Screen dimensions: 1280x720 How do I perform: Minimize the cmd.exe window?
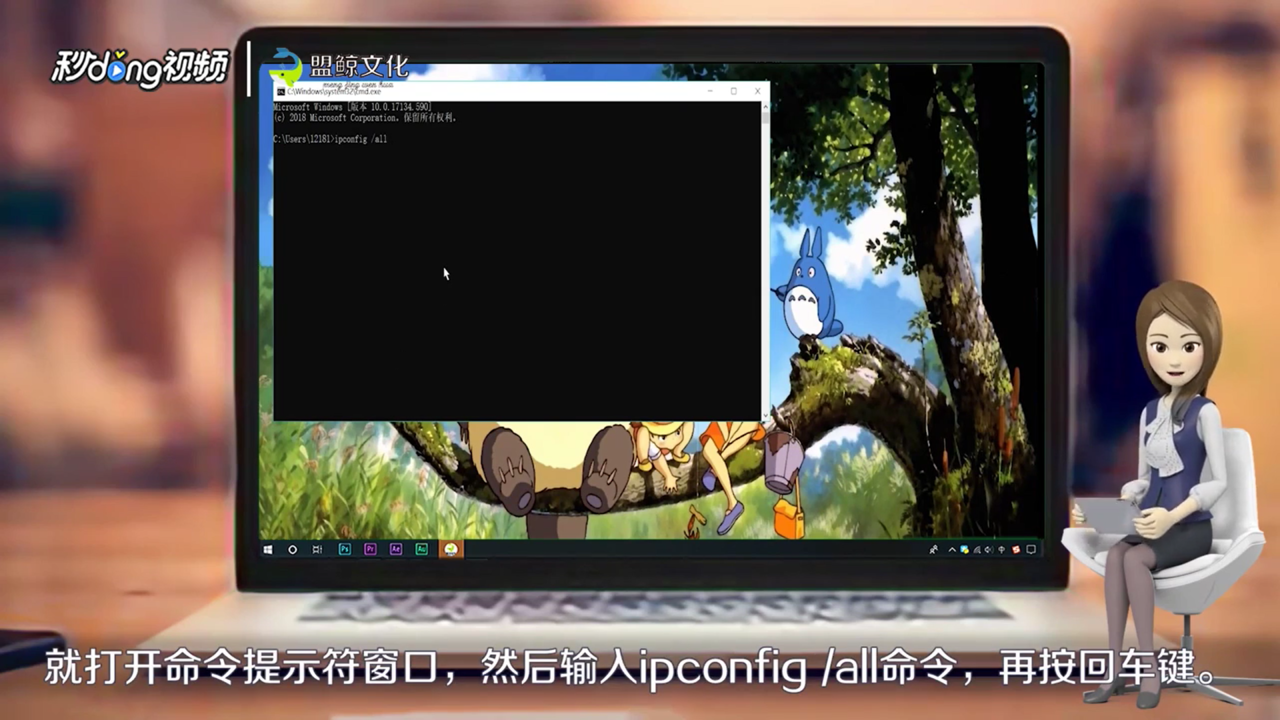pos(710,91)
